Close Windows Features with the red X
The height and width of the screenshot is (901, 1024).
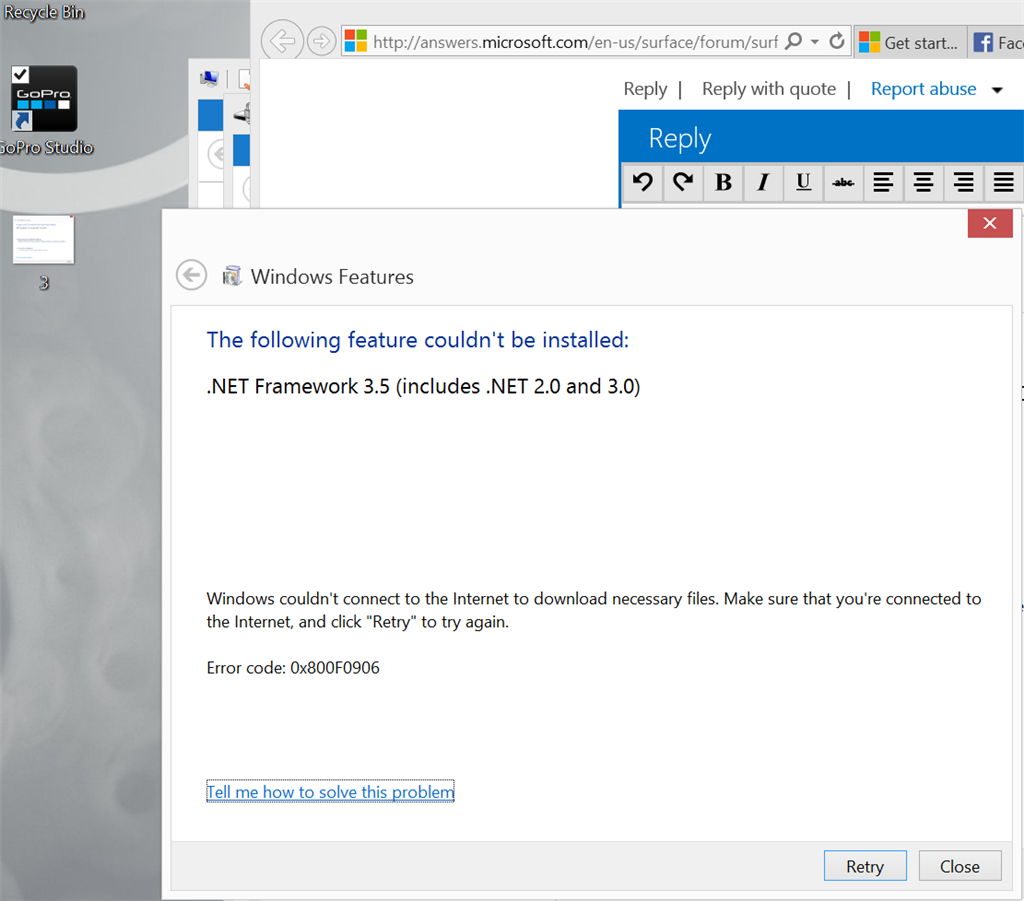[x=990, y=223]
